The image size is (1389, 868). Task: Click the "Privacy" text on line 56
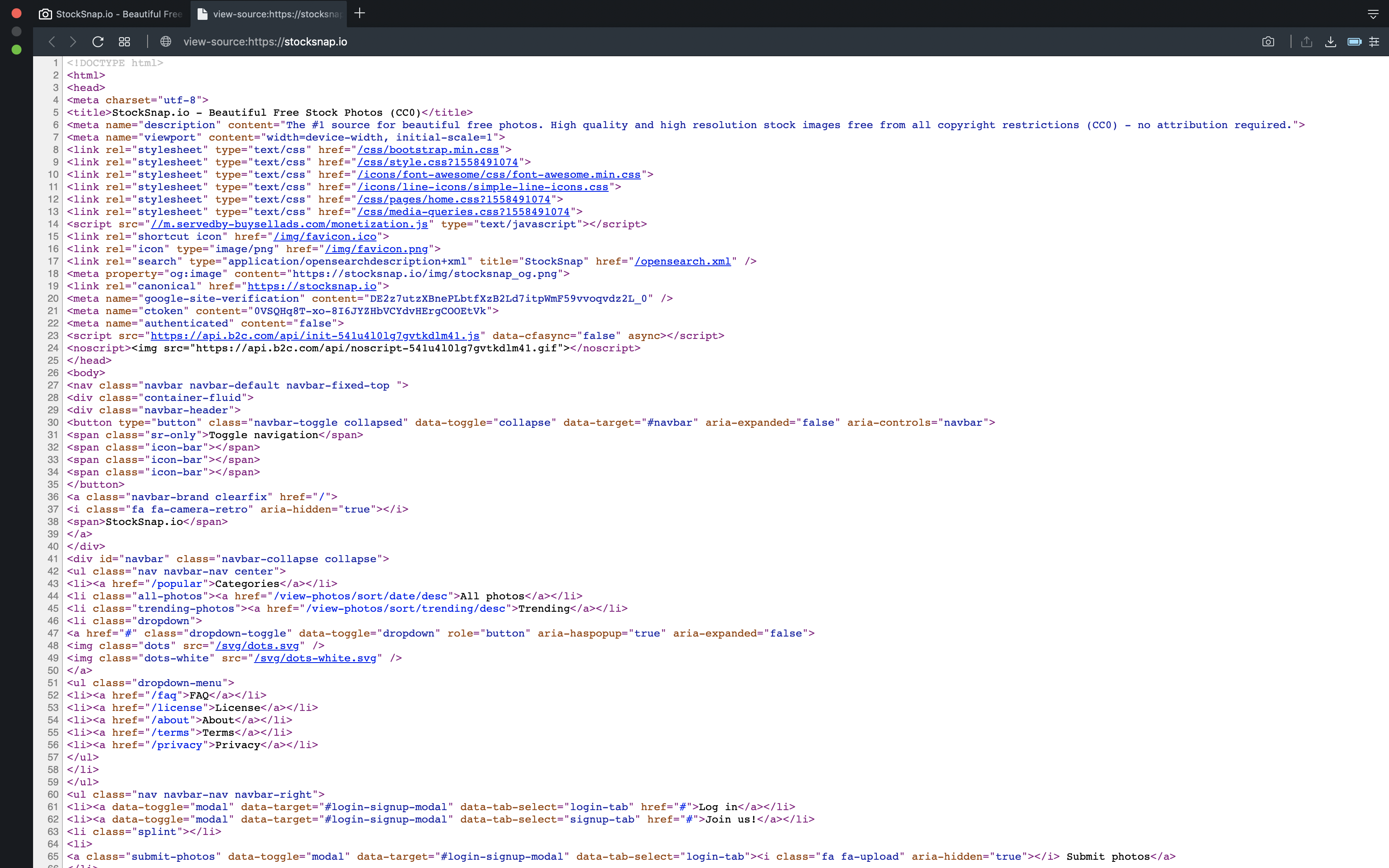point(238,745)
